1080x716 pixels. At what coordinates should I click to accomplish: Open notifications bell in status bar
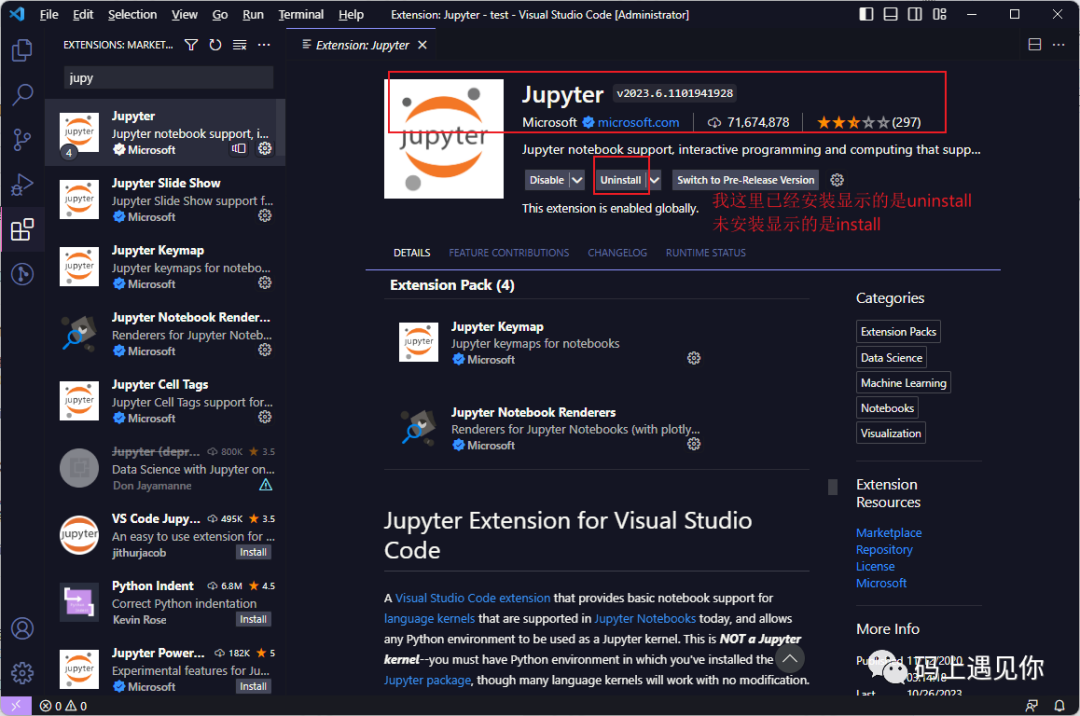click(1059, 706)
